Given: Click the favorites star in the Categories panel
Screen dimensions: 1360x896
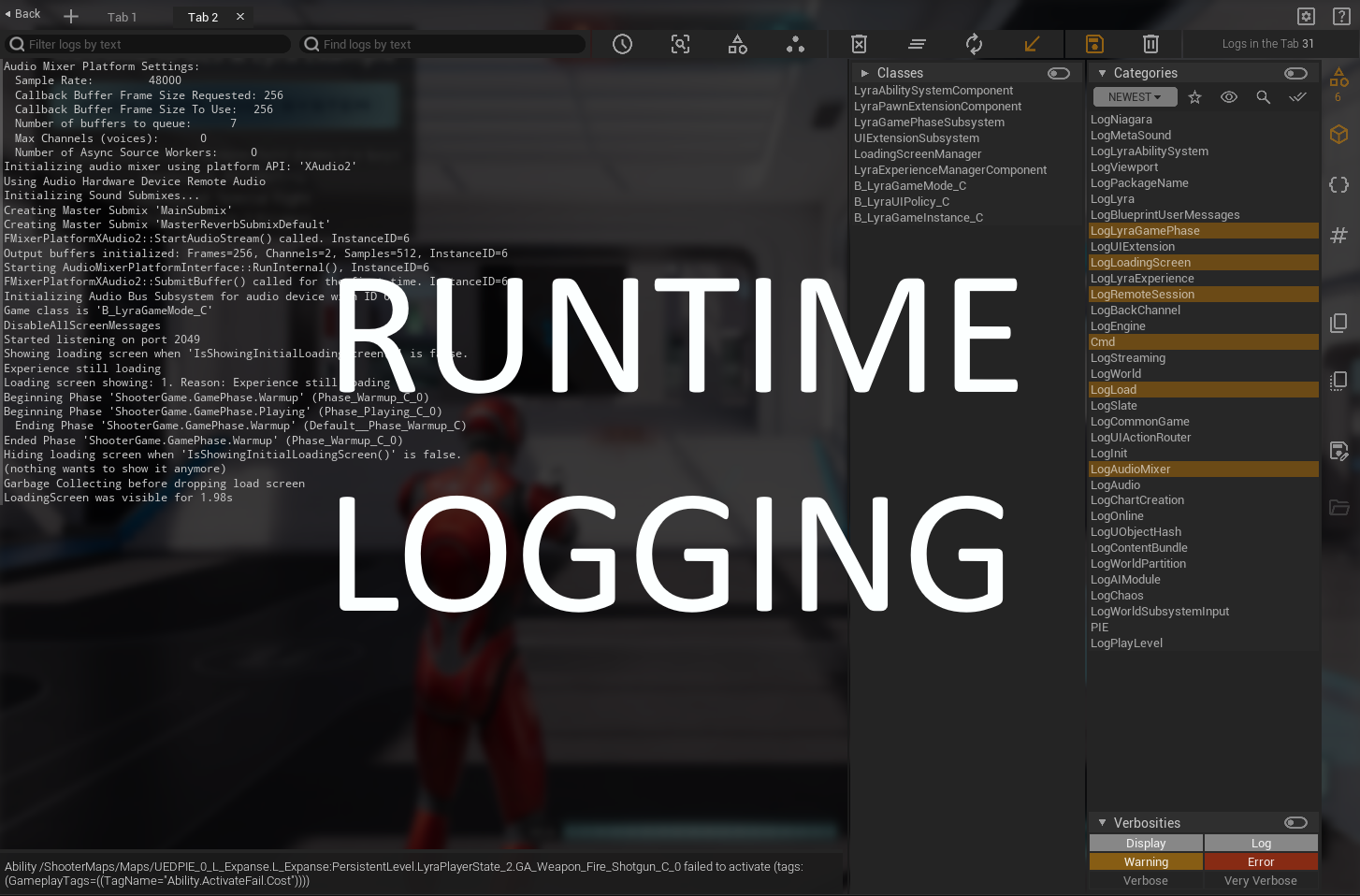Looking at the screenshot, I should pyautogui.click(x=1194, y=96).
